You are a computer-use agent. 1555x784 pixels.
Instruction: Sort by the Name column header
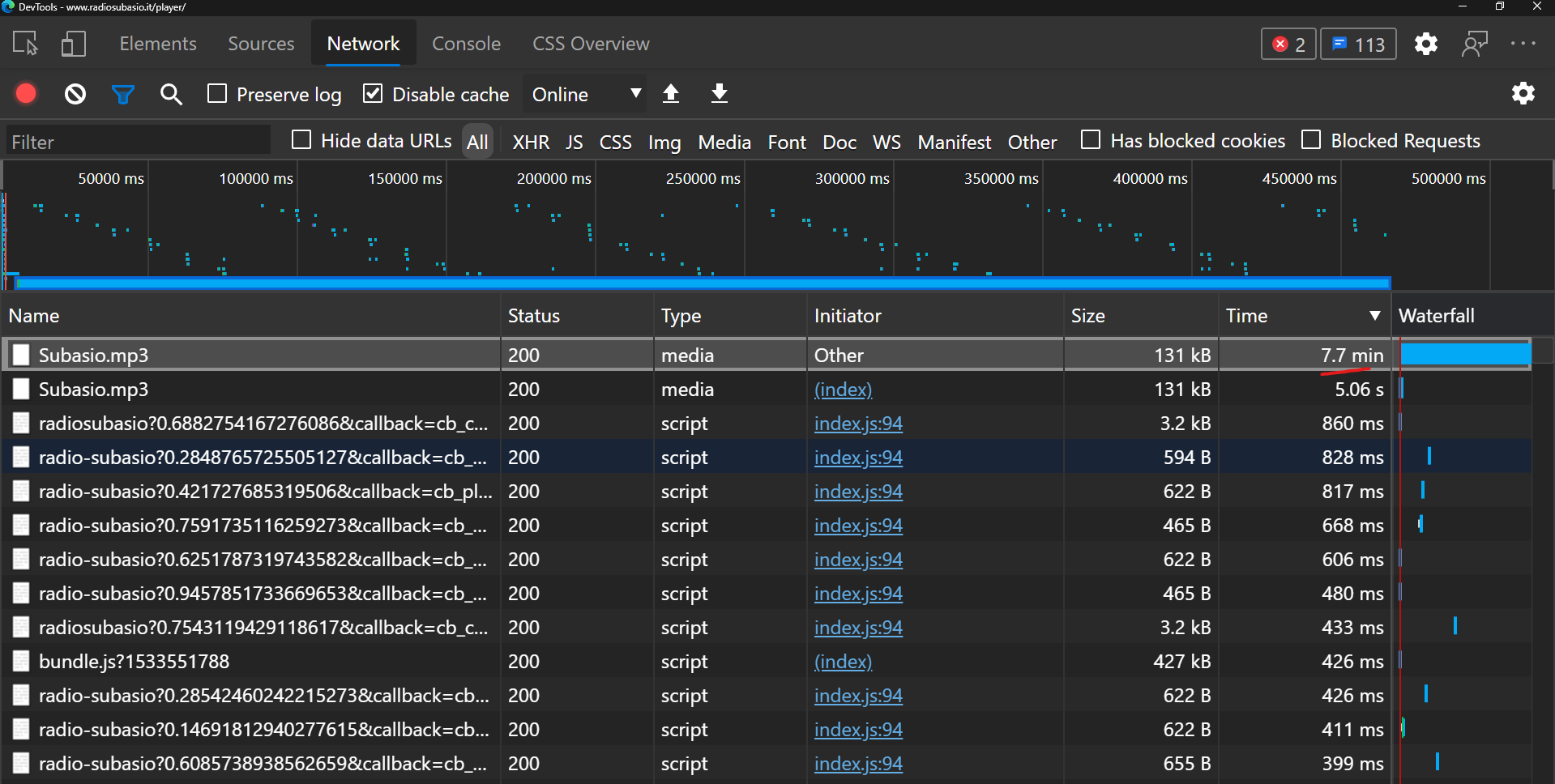(x=251, y=316)
